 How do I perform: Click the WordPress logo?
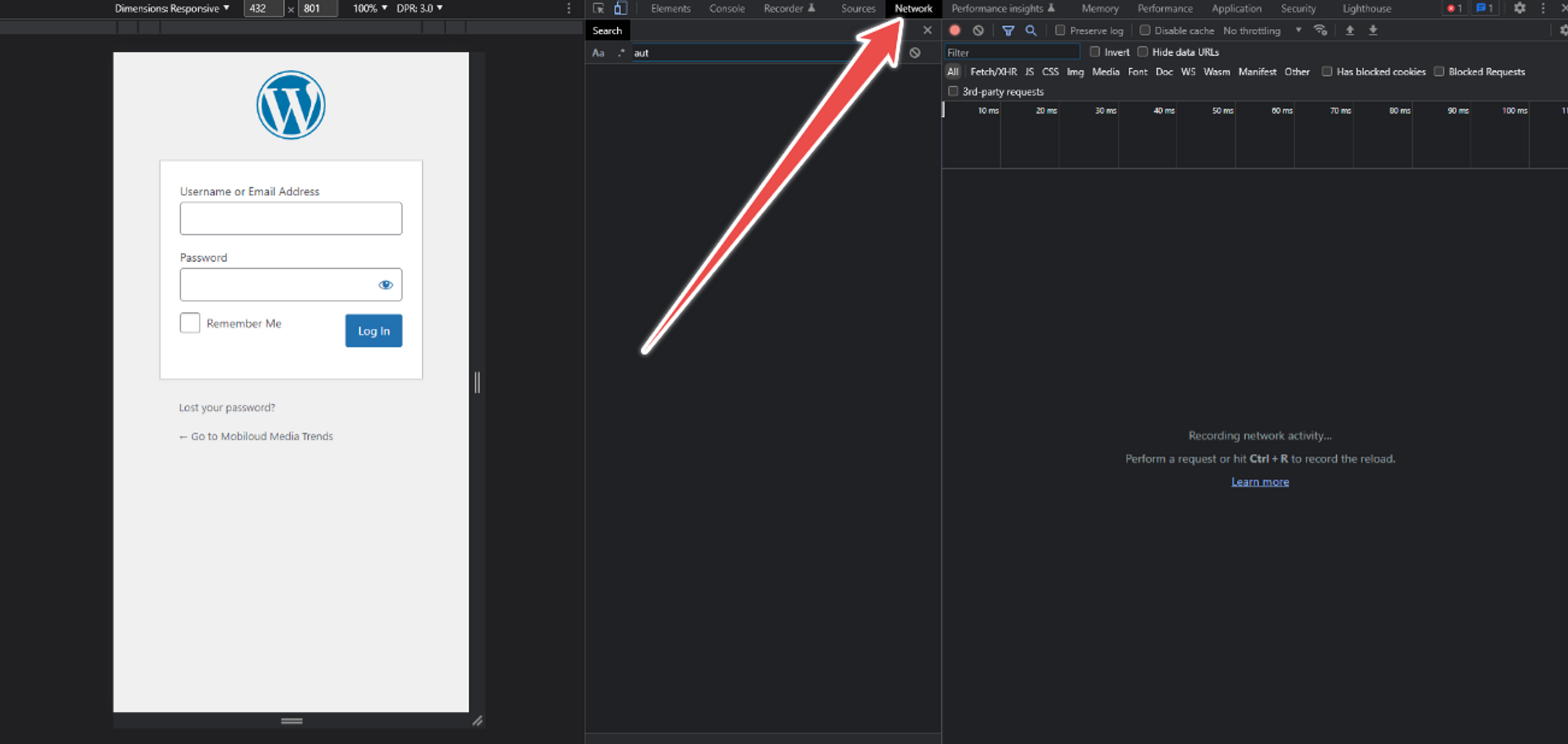point(291,105)
